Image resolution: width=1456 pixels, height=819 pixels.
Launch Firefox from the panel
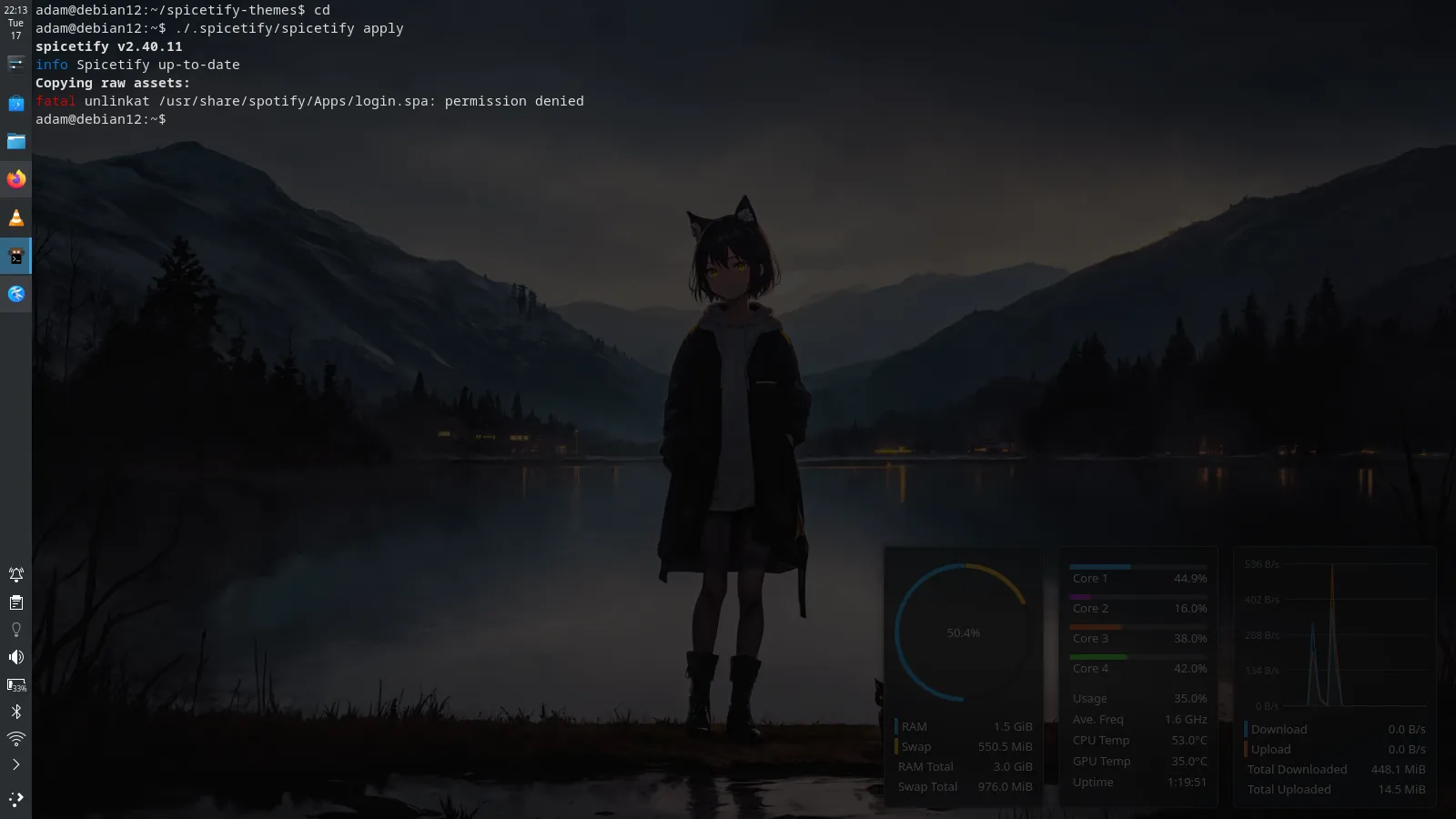(x=15, y=179)
